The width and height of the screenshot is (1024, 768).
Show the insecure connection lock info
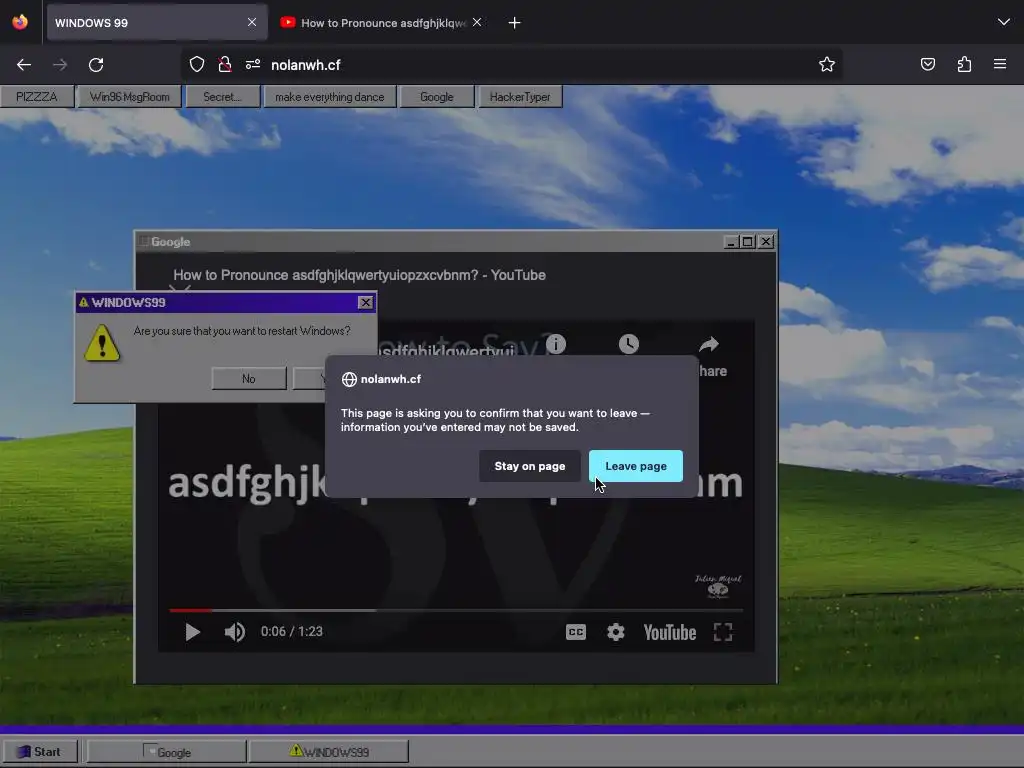pos(225,65)
